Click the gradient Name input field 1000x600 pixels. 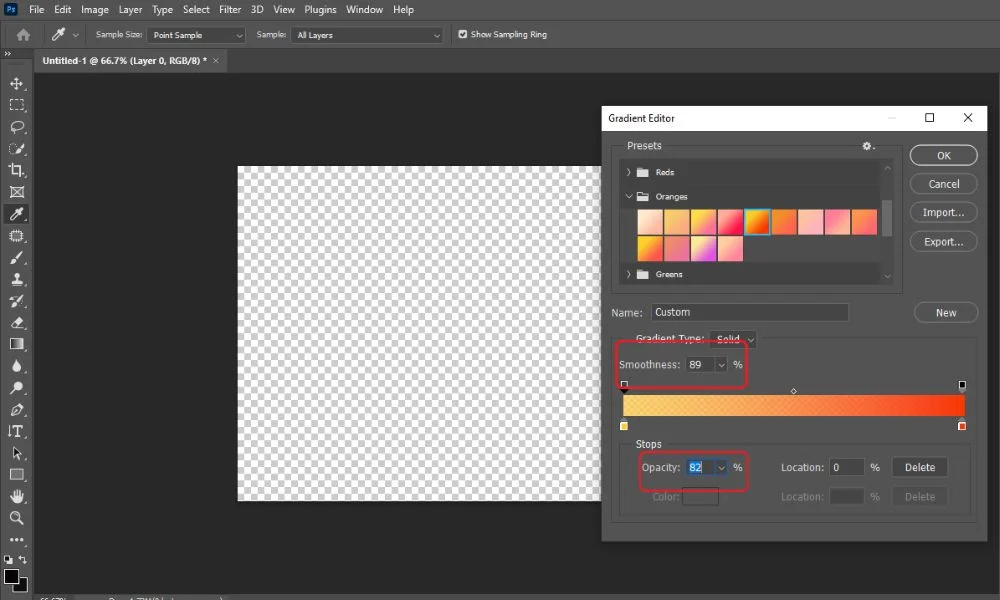(750, 312)
